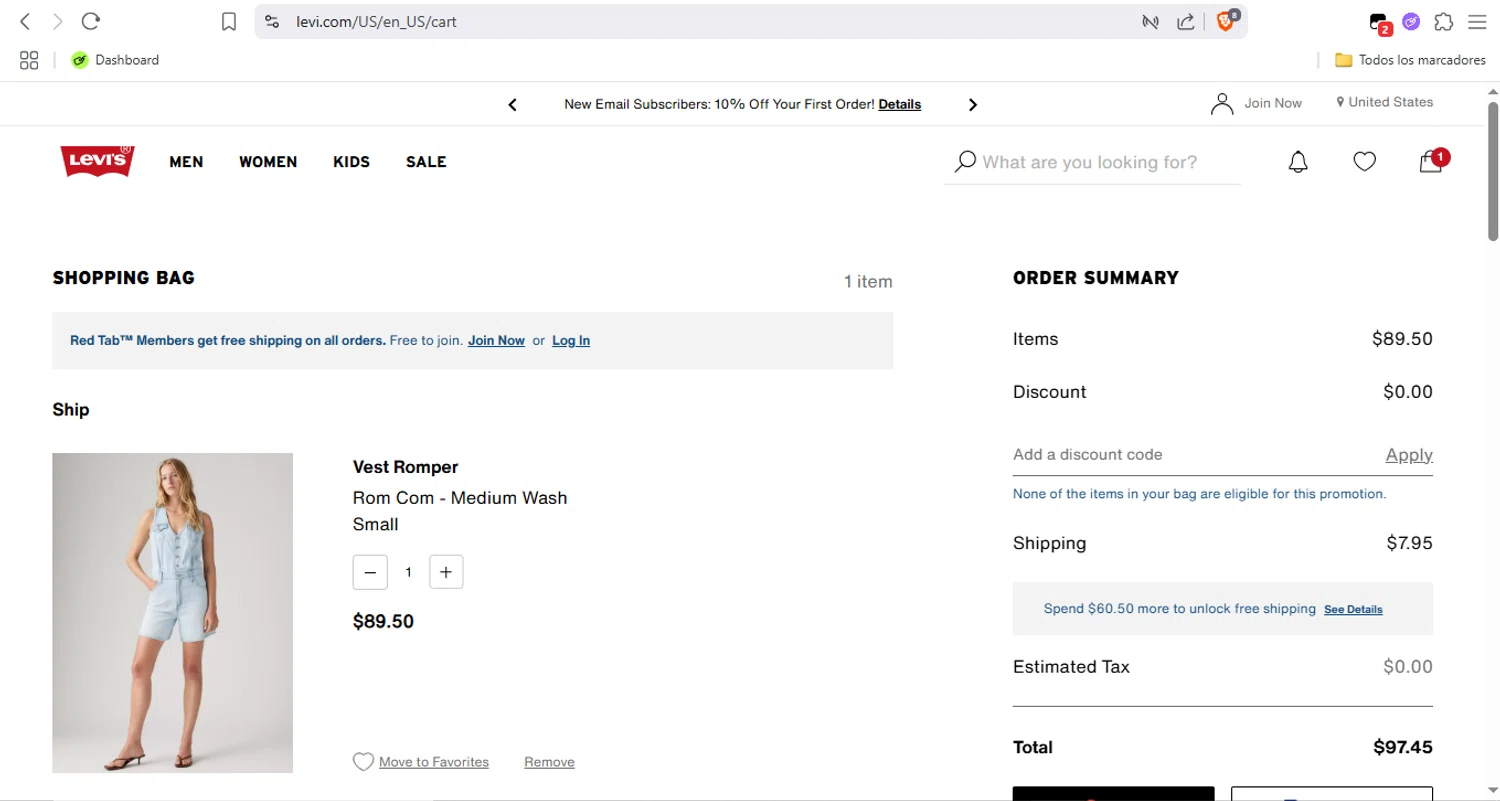Screen dimensions: 1500x801
Task: Decrease Vest Romper quantity
Action: coord(370,572)
